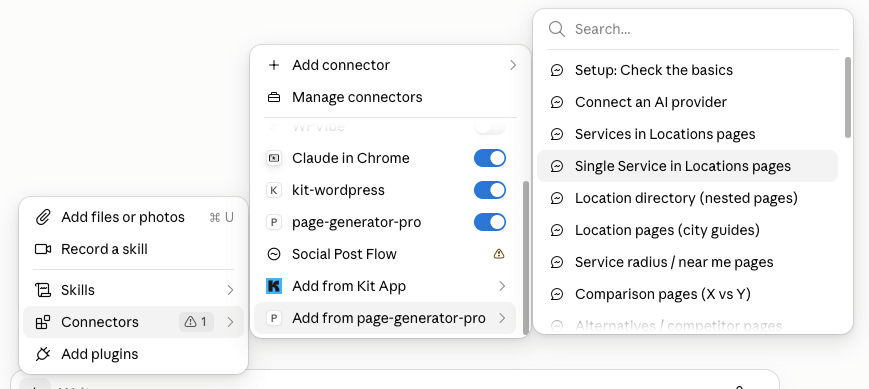This screenshot has width=869, height=389.
Task: Click the Claude in Chrome connector icon
Action: tap(274, 158)
